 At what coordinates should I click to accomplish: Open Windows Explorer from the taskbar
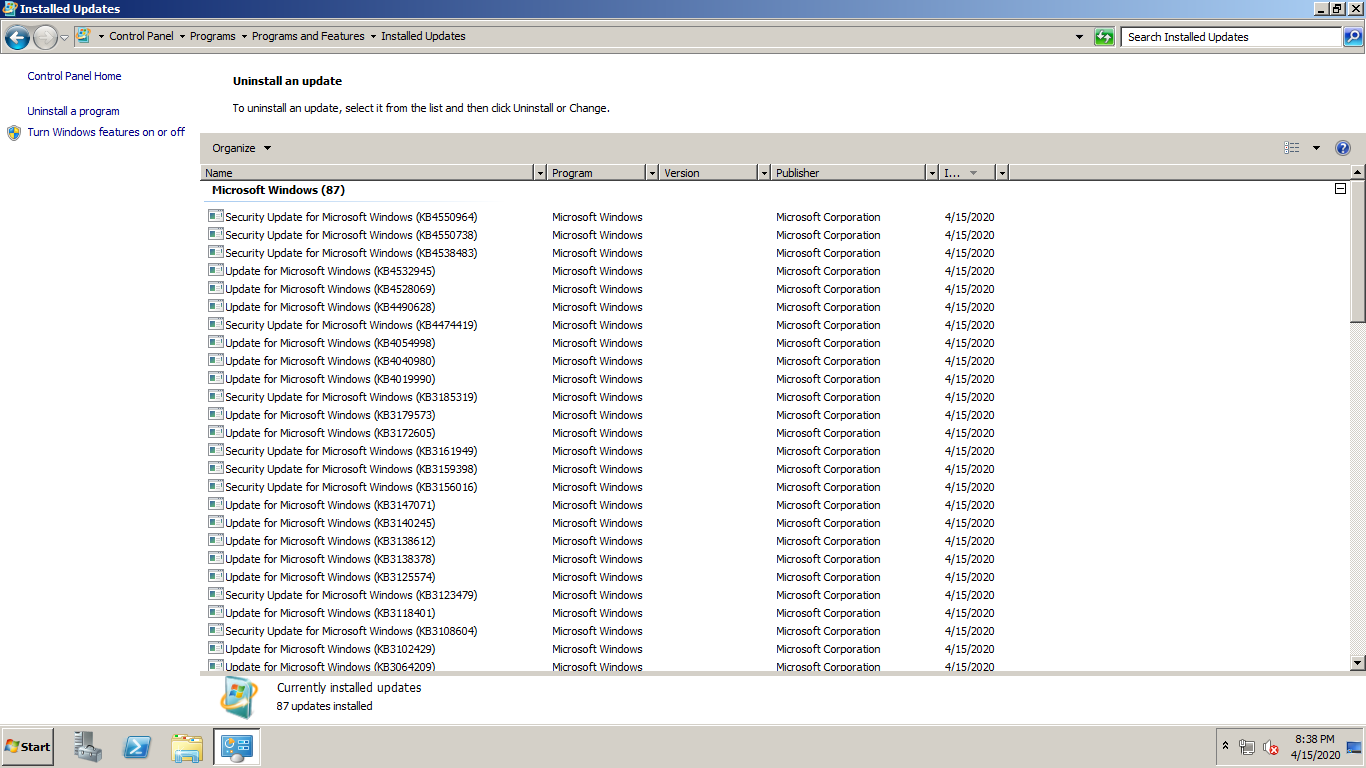[x=187, y=746]
